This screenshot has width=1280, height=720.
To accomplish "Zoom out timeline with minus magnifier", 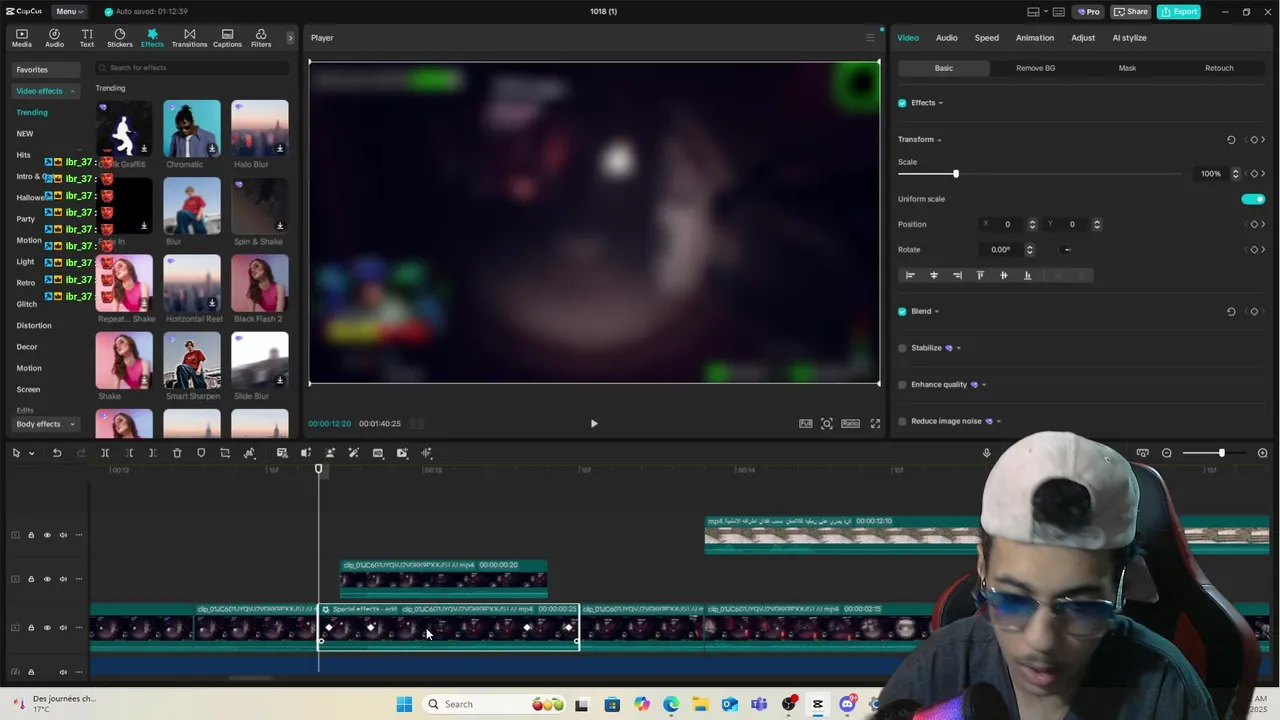I will [x=1167, y=453].
